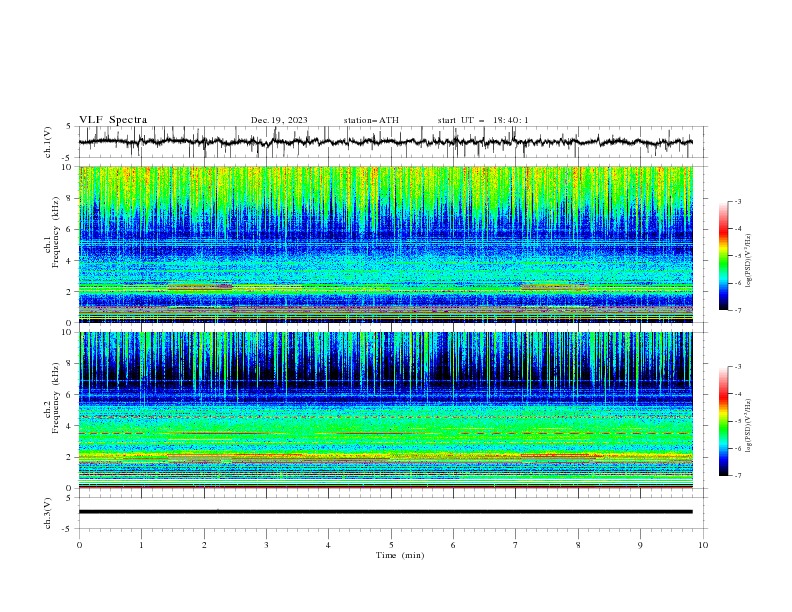This screenshot has height=612, width=792.
Task: Click the "4" tick on the time axis
Action: 328,545
